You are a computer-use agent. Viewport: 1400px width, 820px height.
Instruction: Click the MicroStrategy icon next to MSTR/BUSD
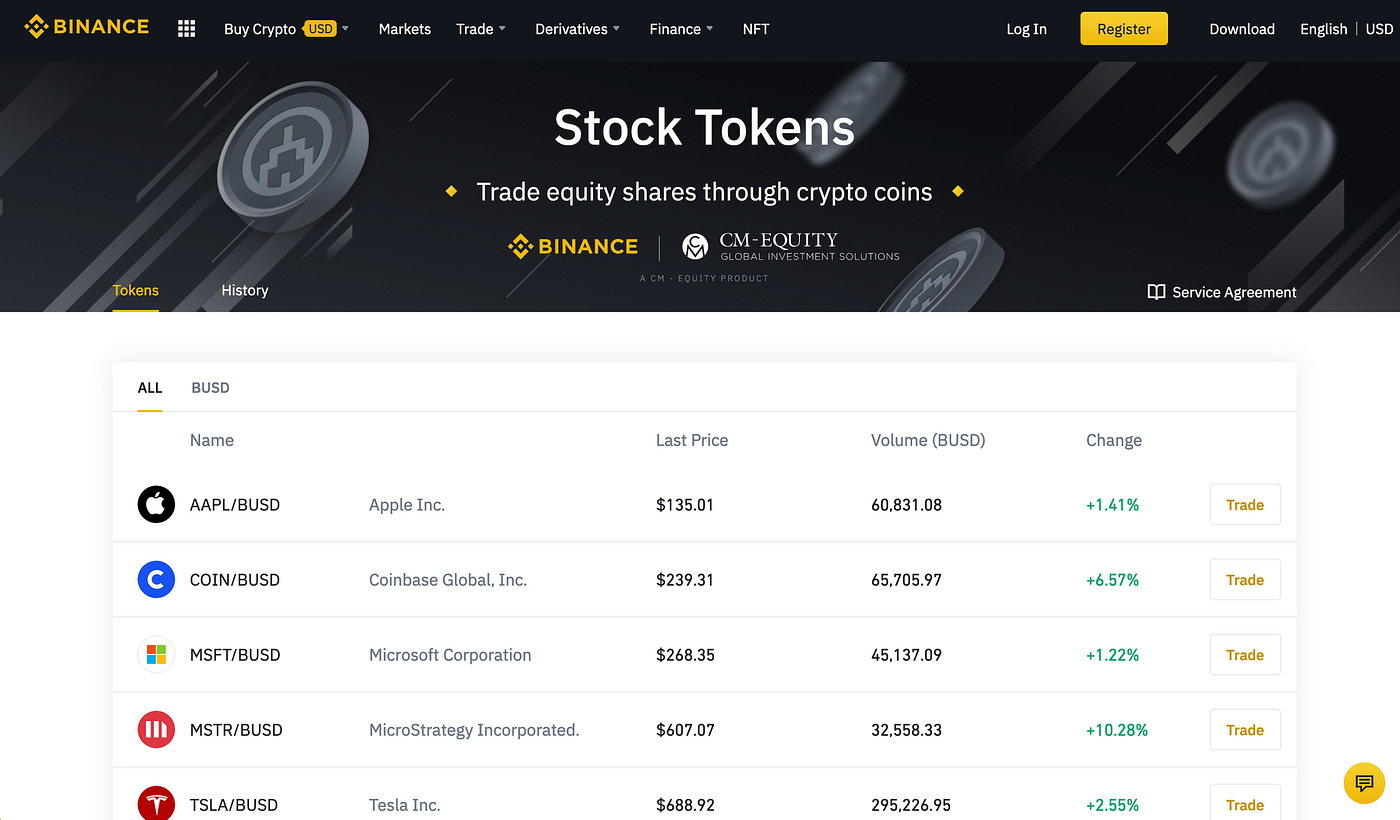coord(156,729)
